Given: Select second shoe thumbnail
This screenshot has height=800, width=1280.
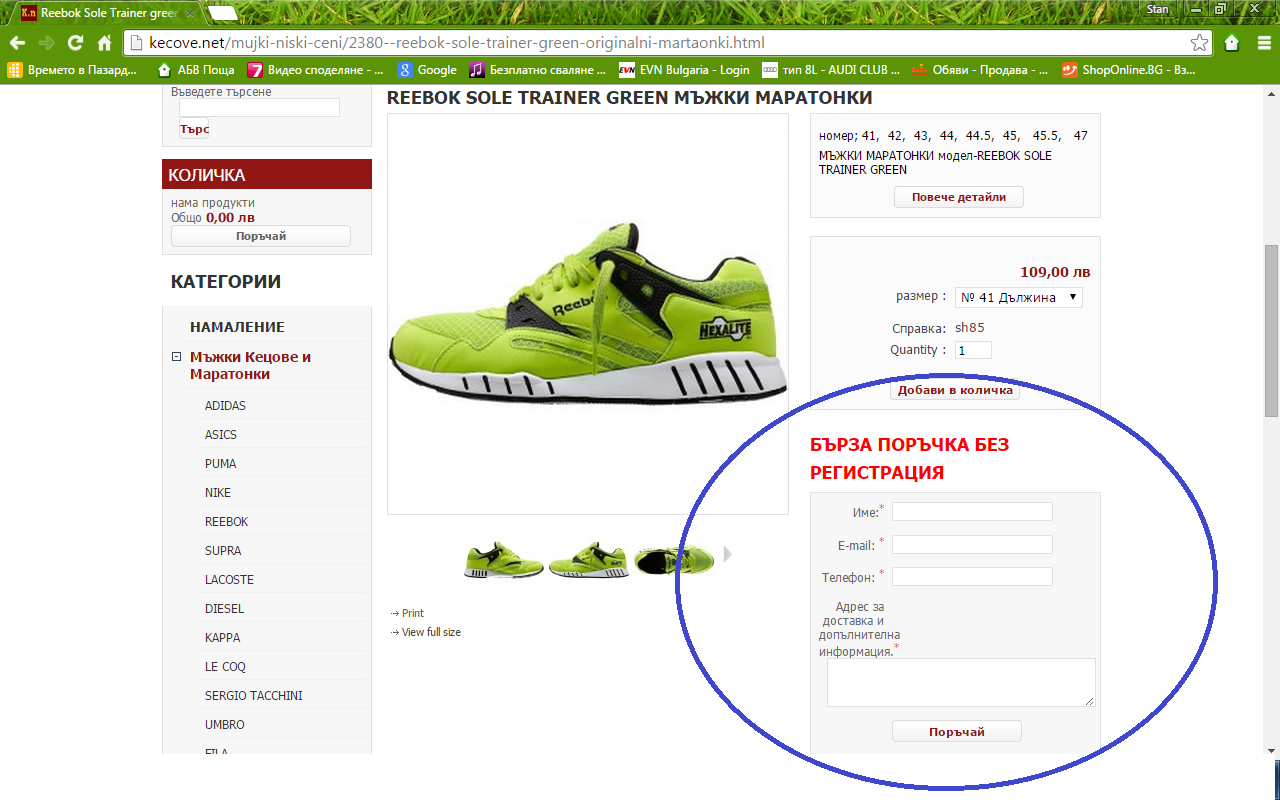Looking at the screenshot, I should coord(588,560).
